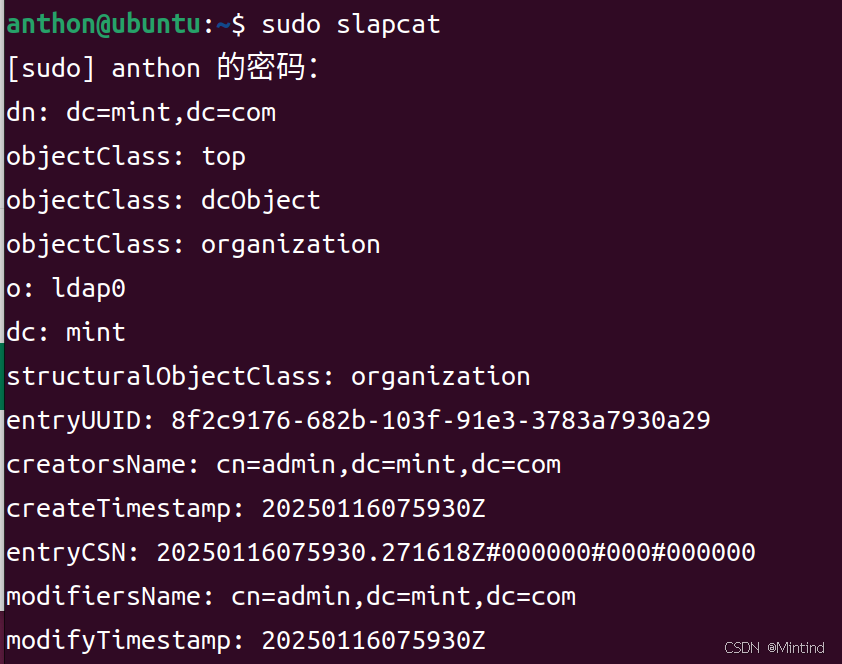Click the CSDN @Mintind watermark
The height and width of the screenshot is (664, 842).
point(774,648)
